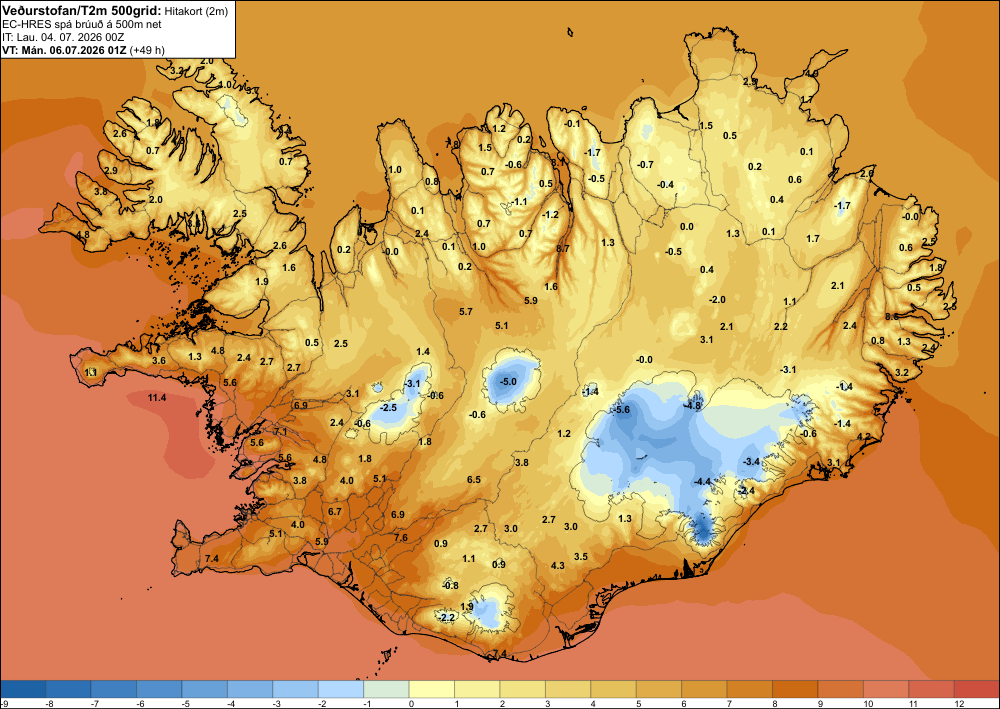This screenshot has width=1000, height=709.
Task: Click the -2.2 temperature value
Action: click(446, 617)
